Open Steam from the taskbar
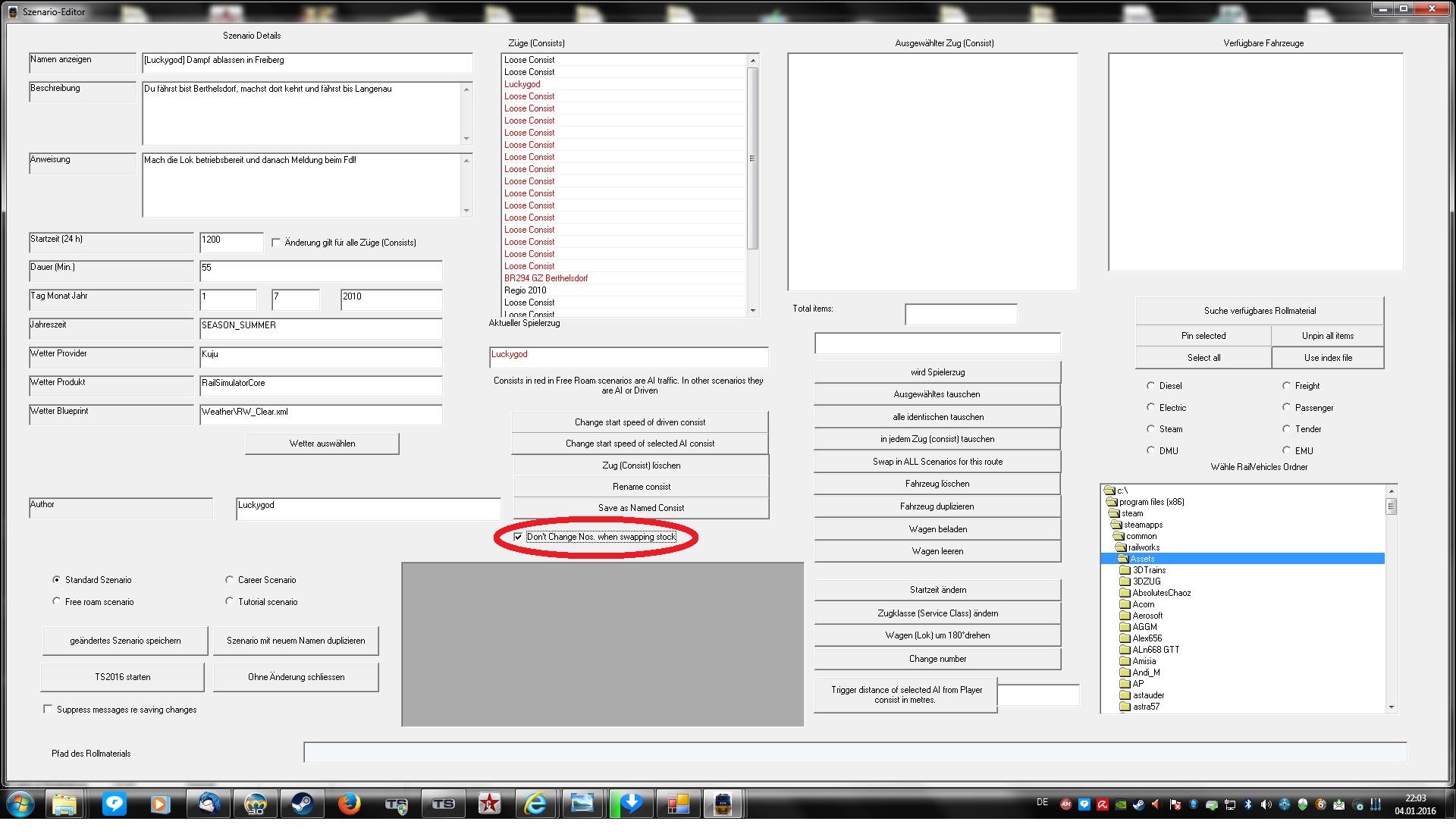1456x837 pixels. coord(303,804)
